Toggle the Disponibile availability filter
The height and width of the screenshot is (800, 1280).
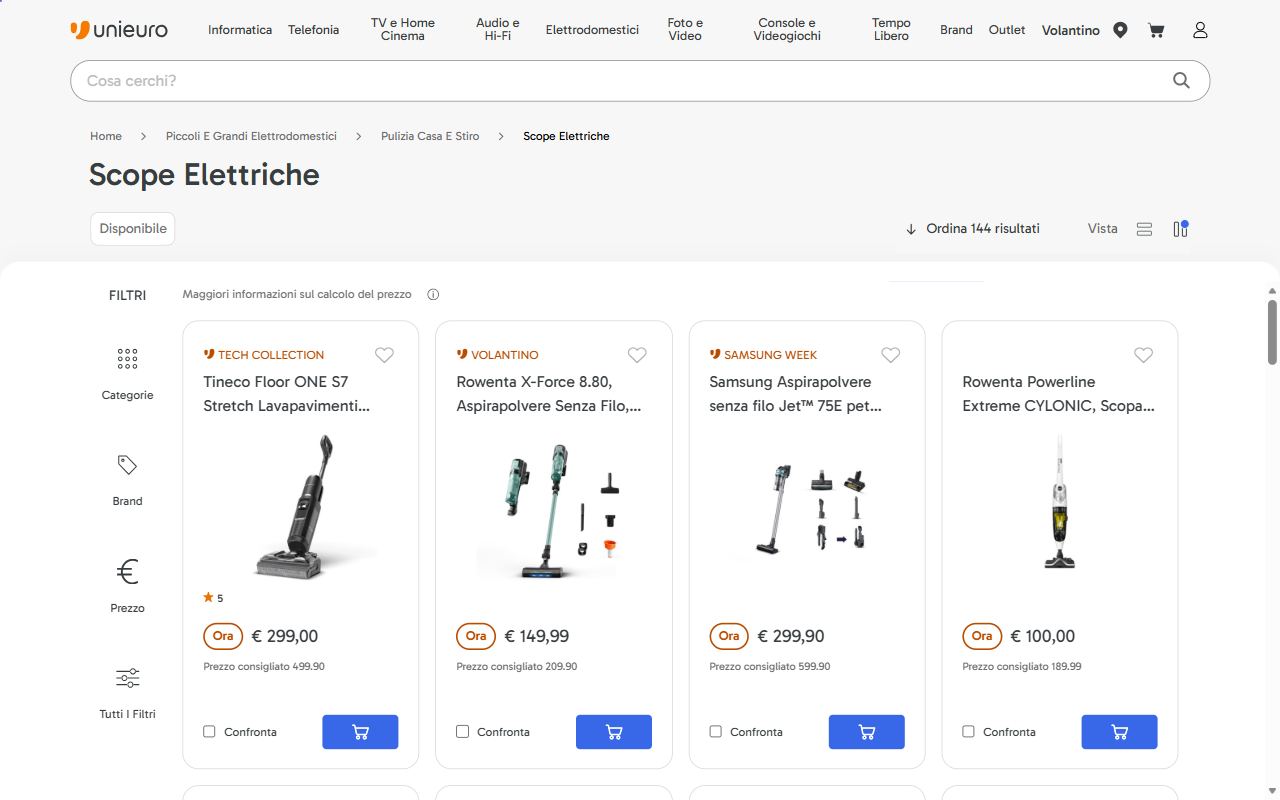click(133, 229)
